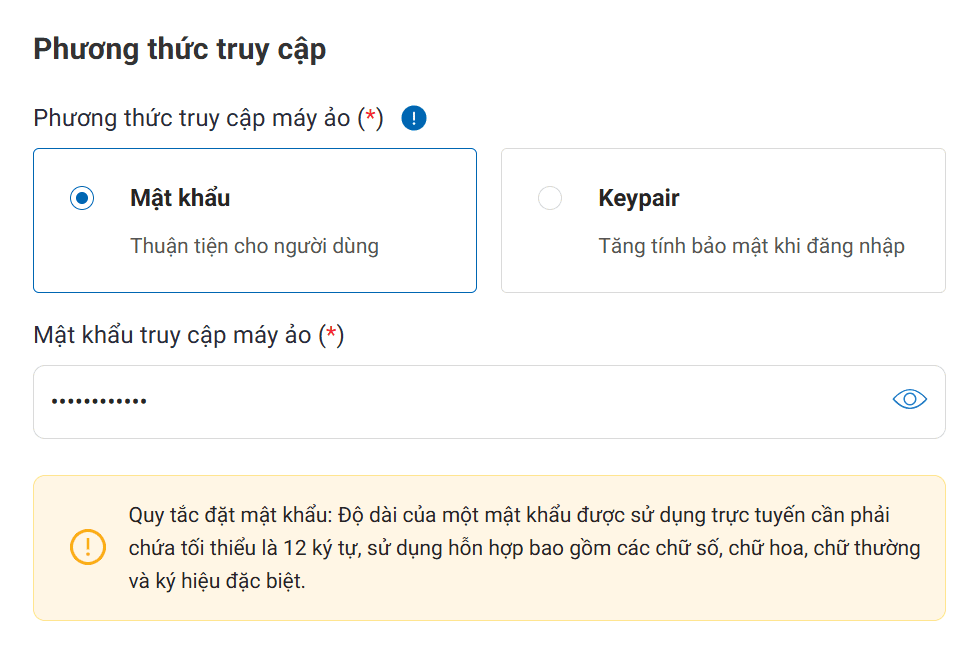The image size is (969, 647).
Task: Click the 'Thuận tiện cho người dùng' description
Action: (x=254, y=246)
